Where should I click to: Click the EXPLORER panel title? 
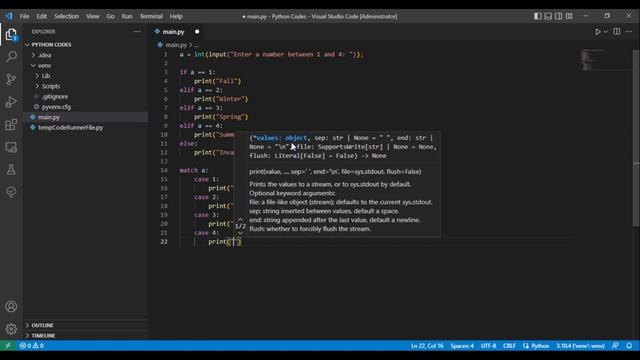[x=43, y=31]
